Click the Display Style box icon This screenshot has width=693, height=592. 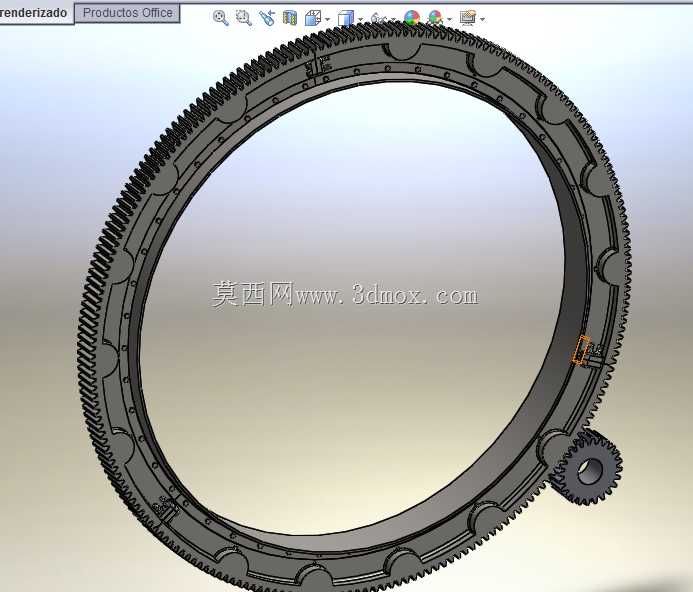point(346,19)
